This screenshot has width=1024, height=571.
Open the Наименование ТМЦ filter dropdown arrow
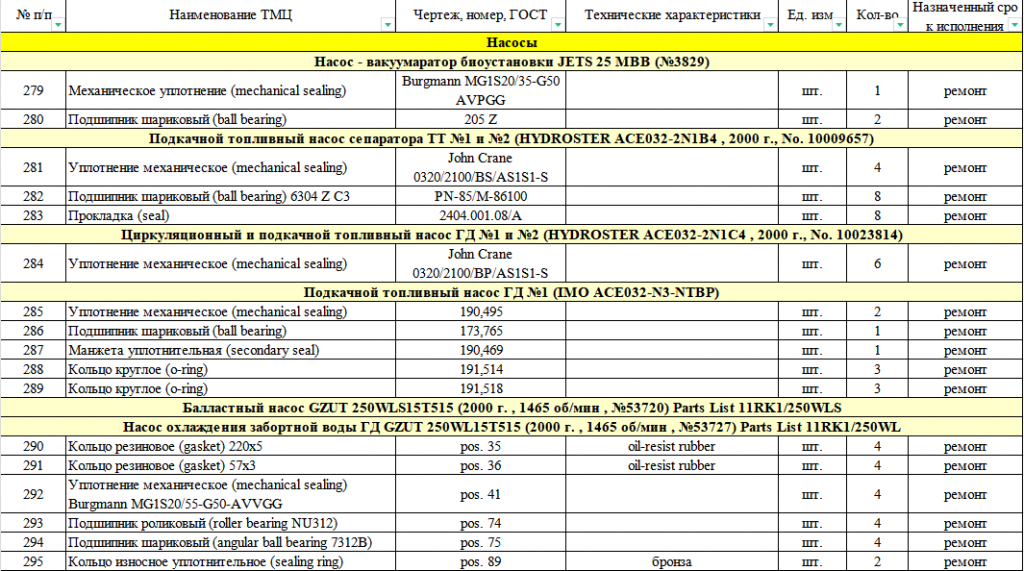tap(387, 25)
